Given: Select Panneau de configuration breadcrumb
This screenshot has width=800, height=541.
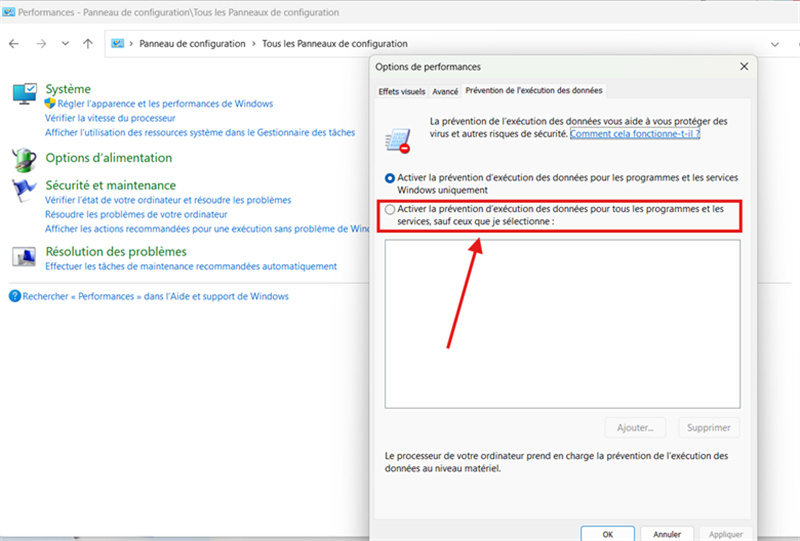Looking at the screenshot, I should pos(192,44).
